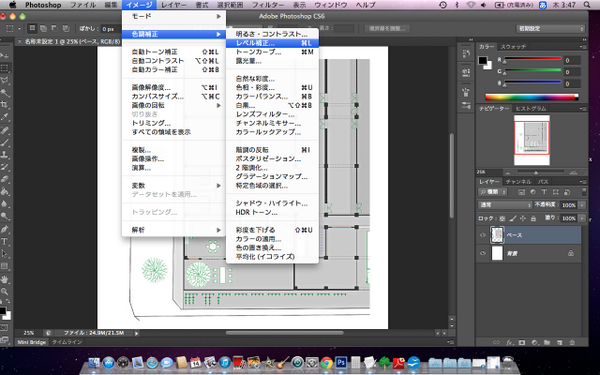The width and height of the screenshot is (600, 375).
Task: Choose 色相・彩度 menu item
Action: (272, 88)
